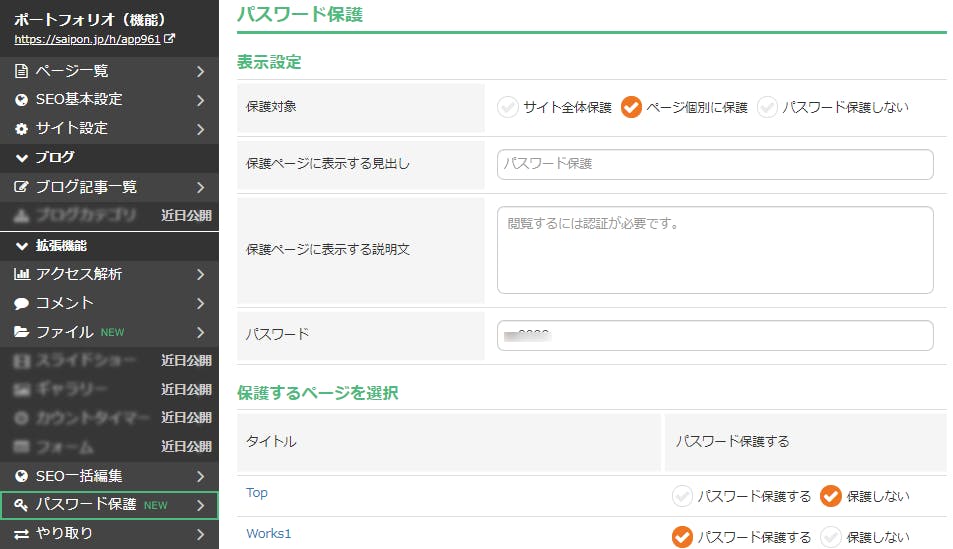
Task: Enable パスワード保護する for the Top page
Action: pyautogui.click(x=683, y=495)
